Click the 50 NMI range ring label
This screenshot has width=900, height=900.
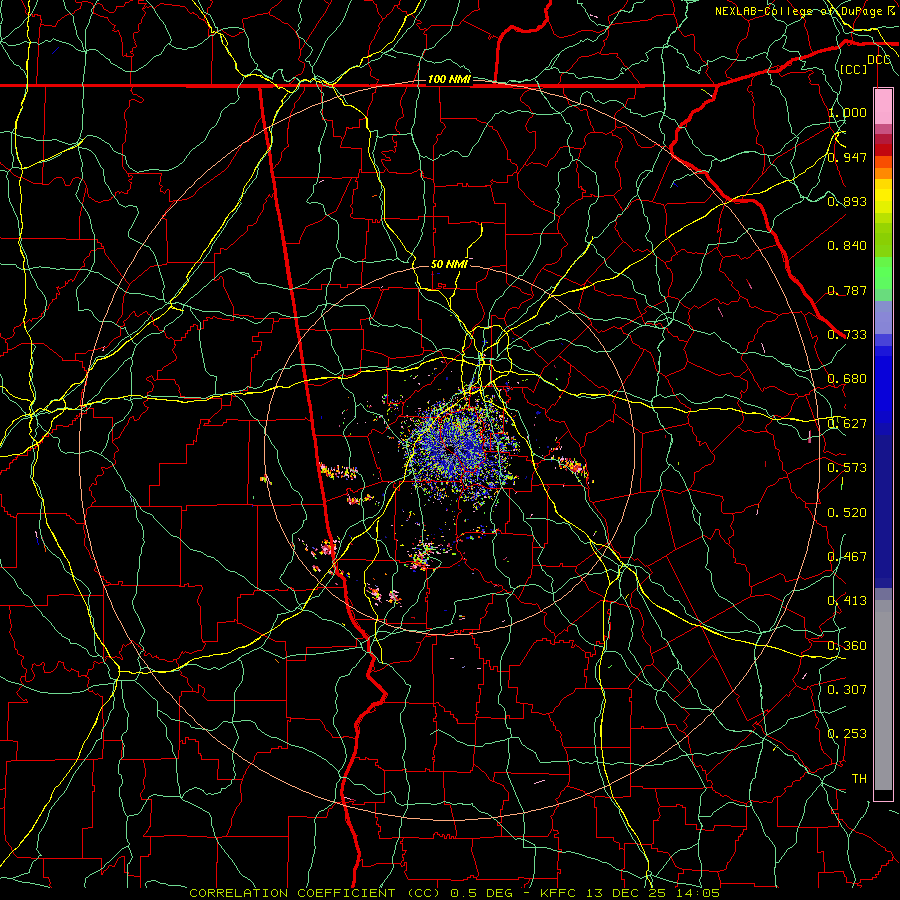pos(449,264)
